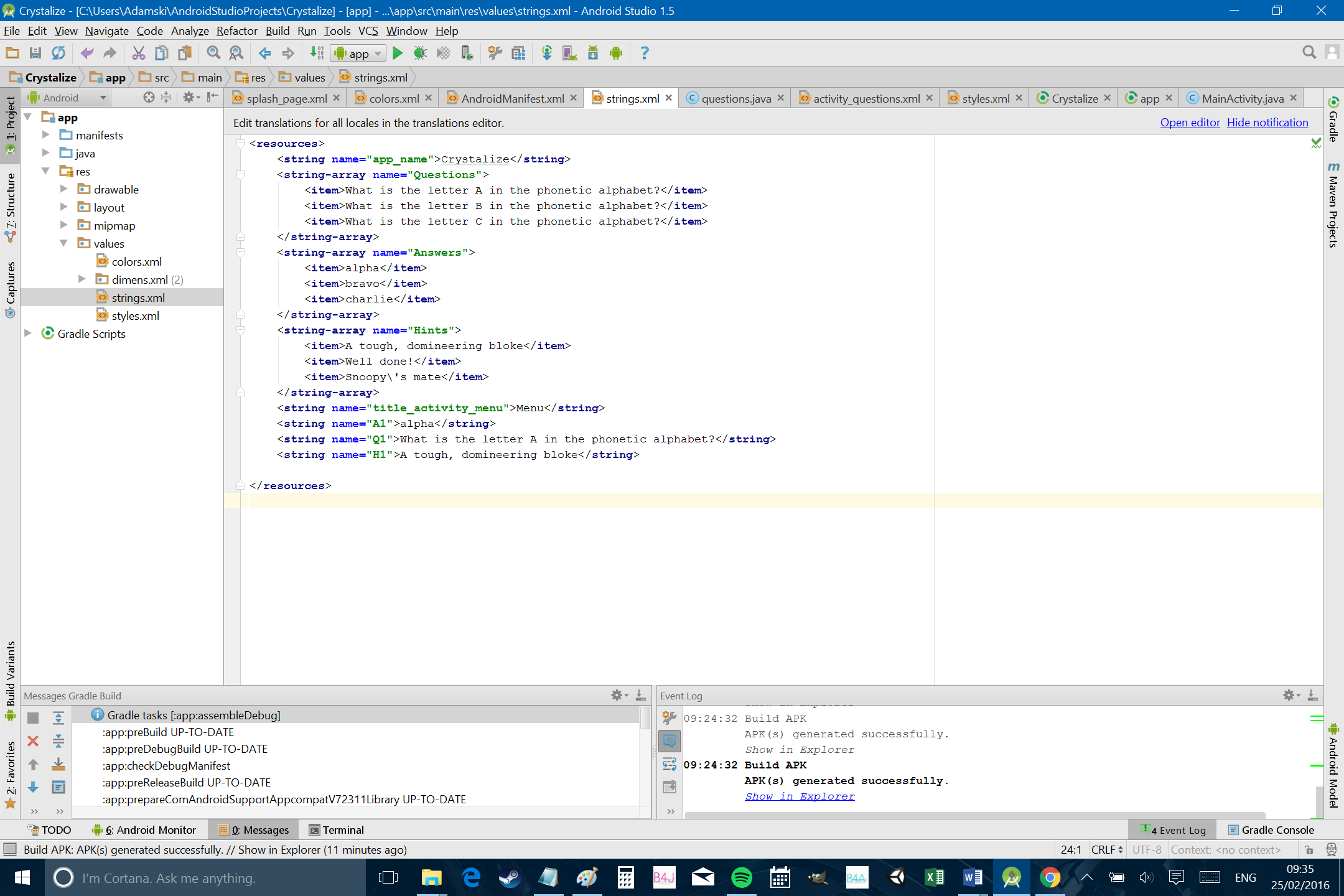The height and width of the screenshot is (896, 1344).
Task: Make project using the build arrow icon
Action: click(317, 54)
